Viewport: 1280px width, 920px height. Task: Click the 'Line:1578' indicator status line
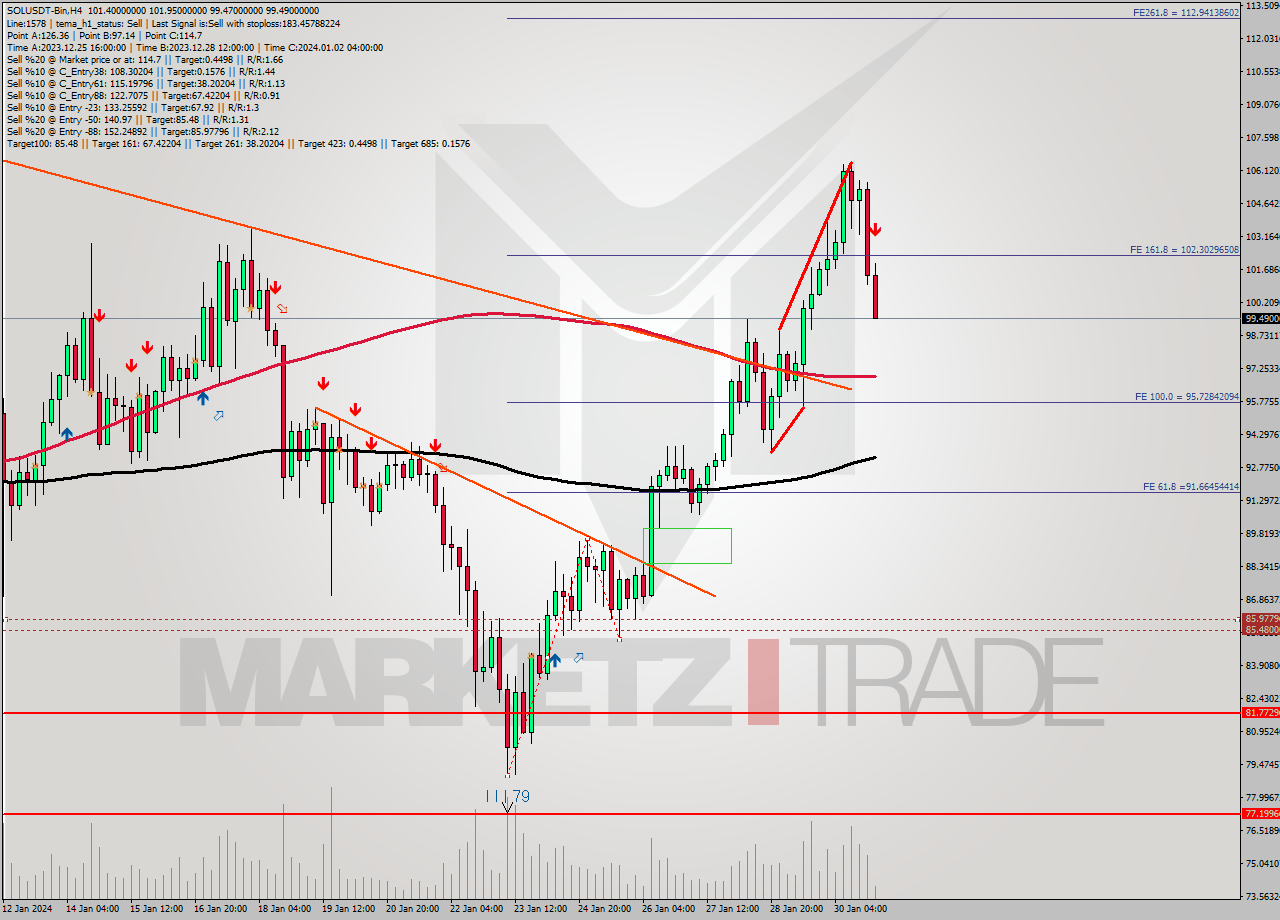173,23
